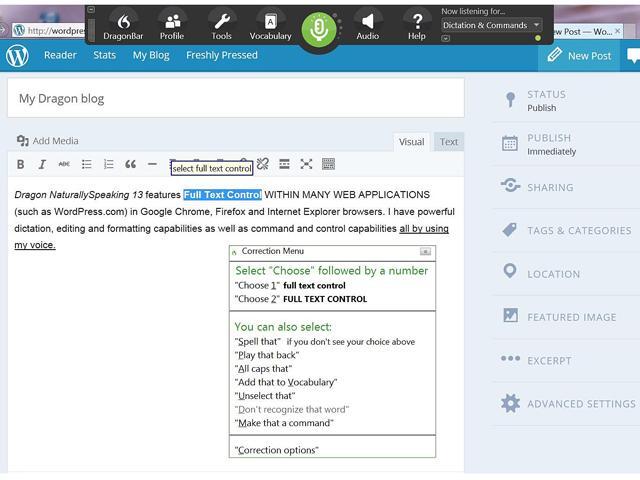This screenshot has height=480, width=640.
Task: Open Freshly Pressed
Action: [x=222, y=55]
